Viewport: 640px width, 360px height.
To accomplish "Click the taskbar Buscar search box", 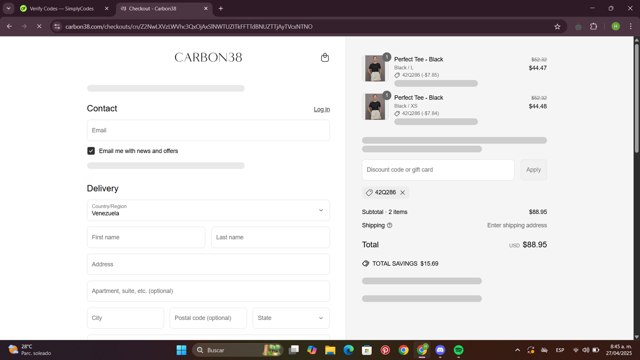I will tap(238, 350).
